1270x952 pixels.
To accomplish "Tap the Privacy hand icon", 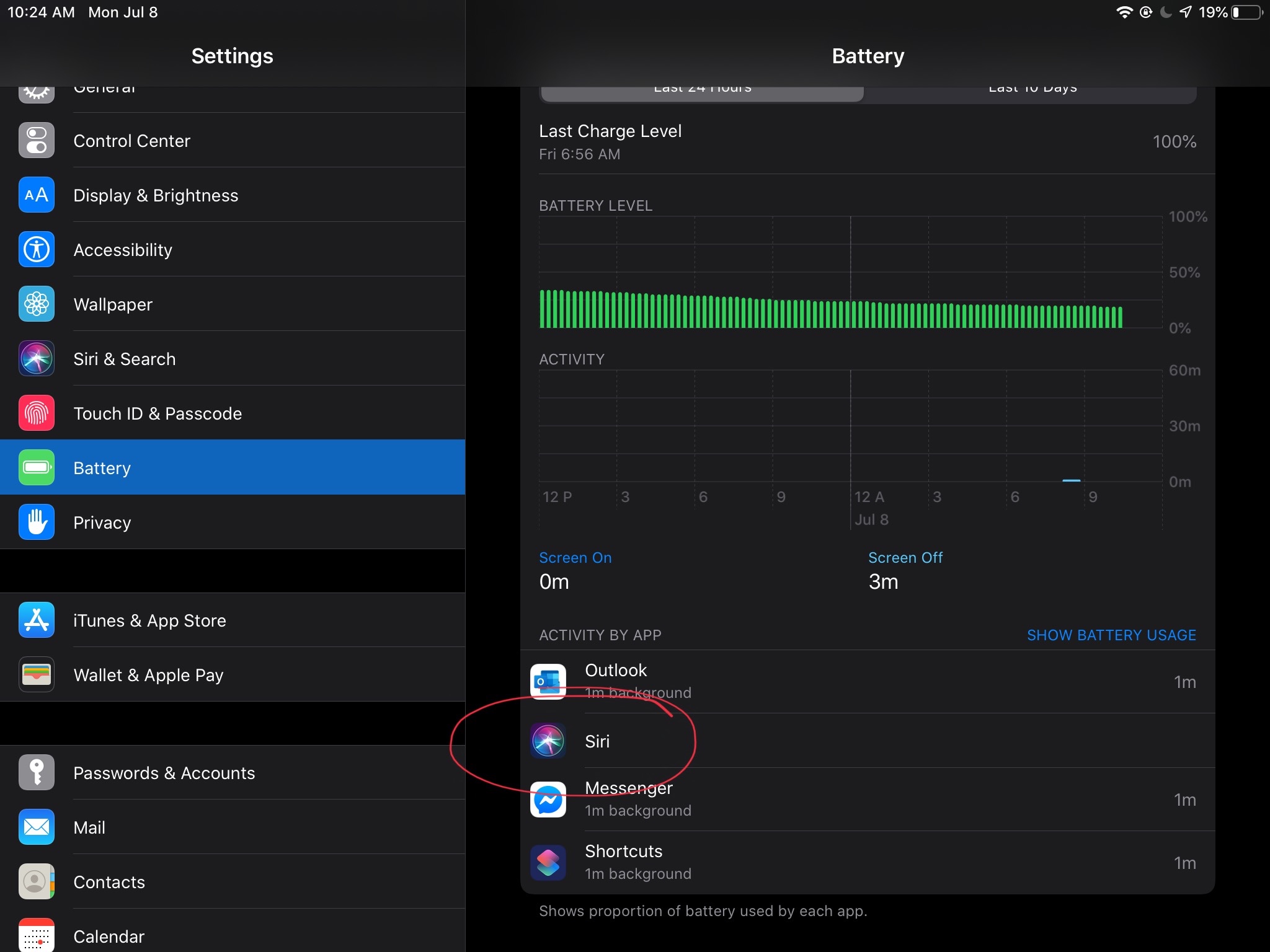I will [37, 522].
